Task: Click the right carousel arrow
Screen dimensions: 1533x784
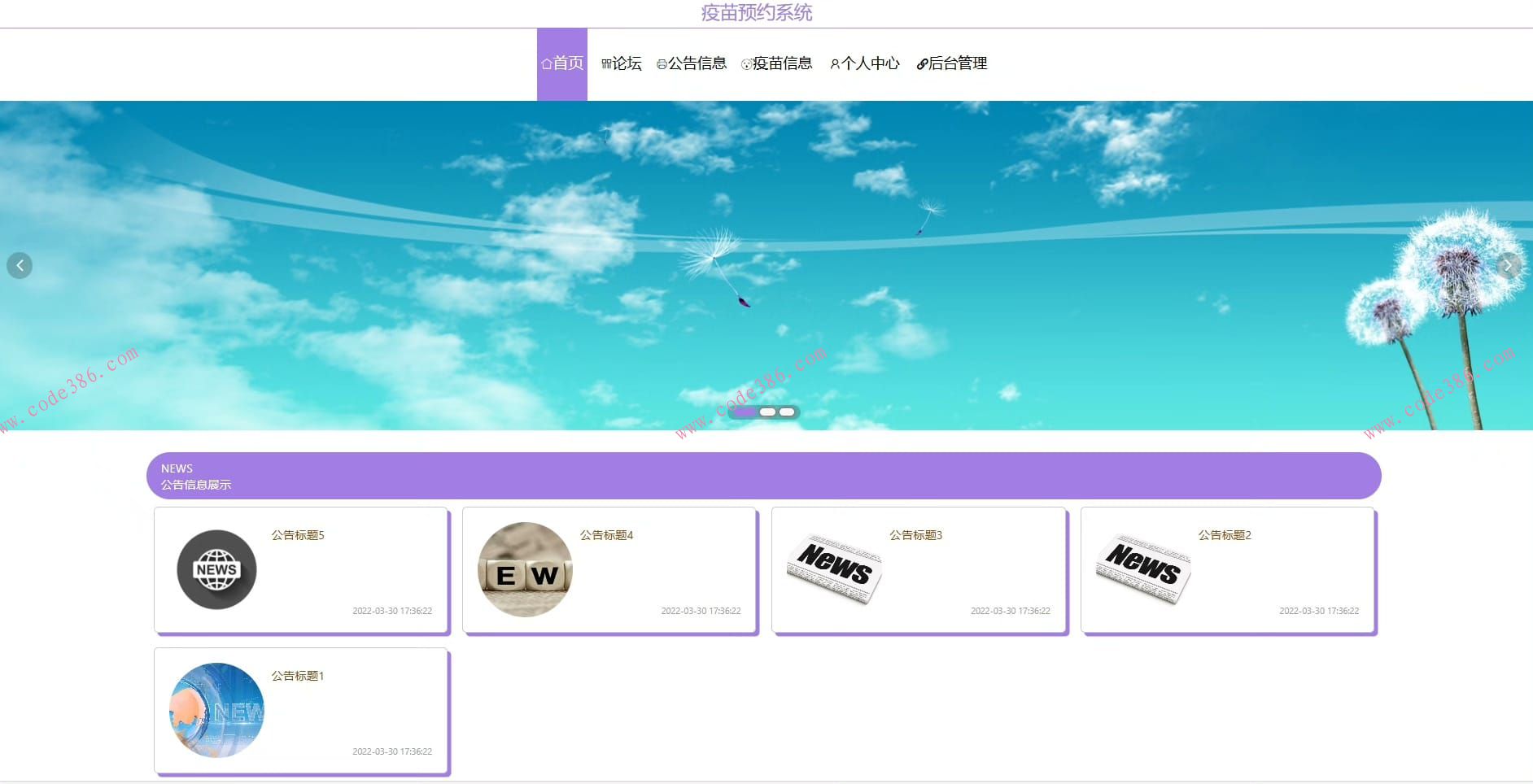Action: coord(1510,265)
